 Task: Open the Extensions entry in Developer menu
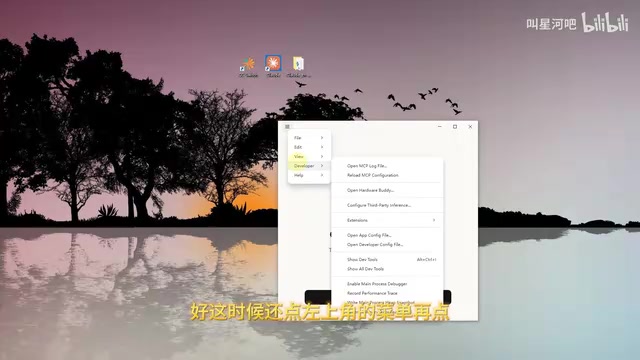387,220
